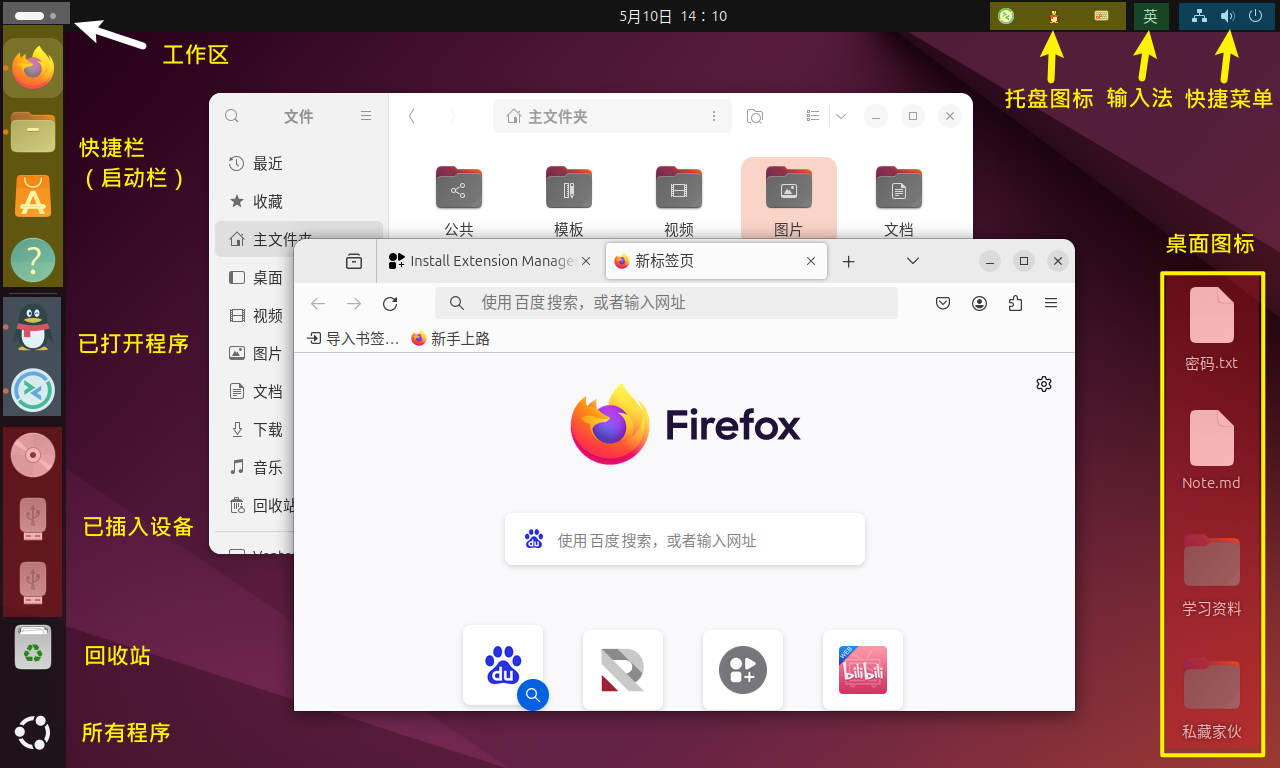The height and width of the screenshot is (768, 1280).
Task: Open the Extensions puzzle icon in Firefox
Action: coord(1016,303)
